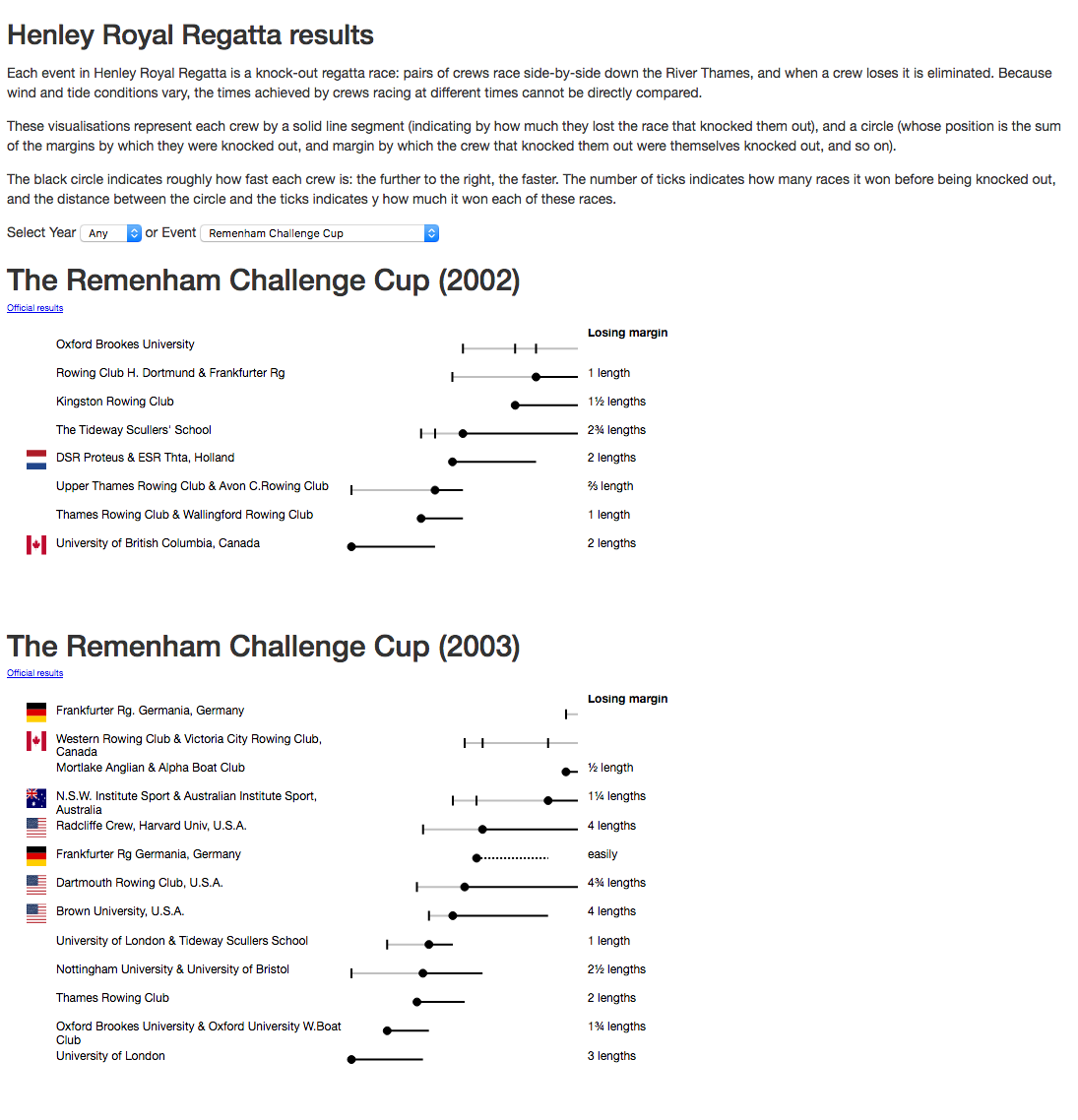Click the Losing margin column header for 2003
This screenshot has height=1120, width=1078.
pyautogui.click(x=627, y=698)
